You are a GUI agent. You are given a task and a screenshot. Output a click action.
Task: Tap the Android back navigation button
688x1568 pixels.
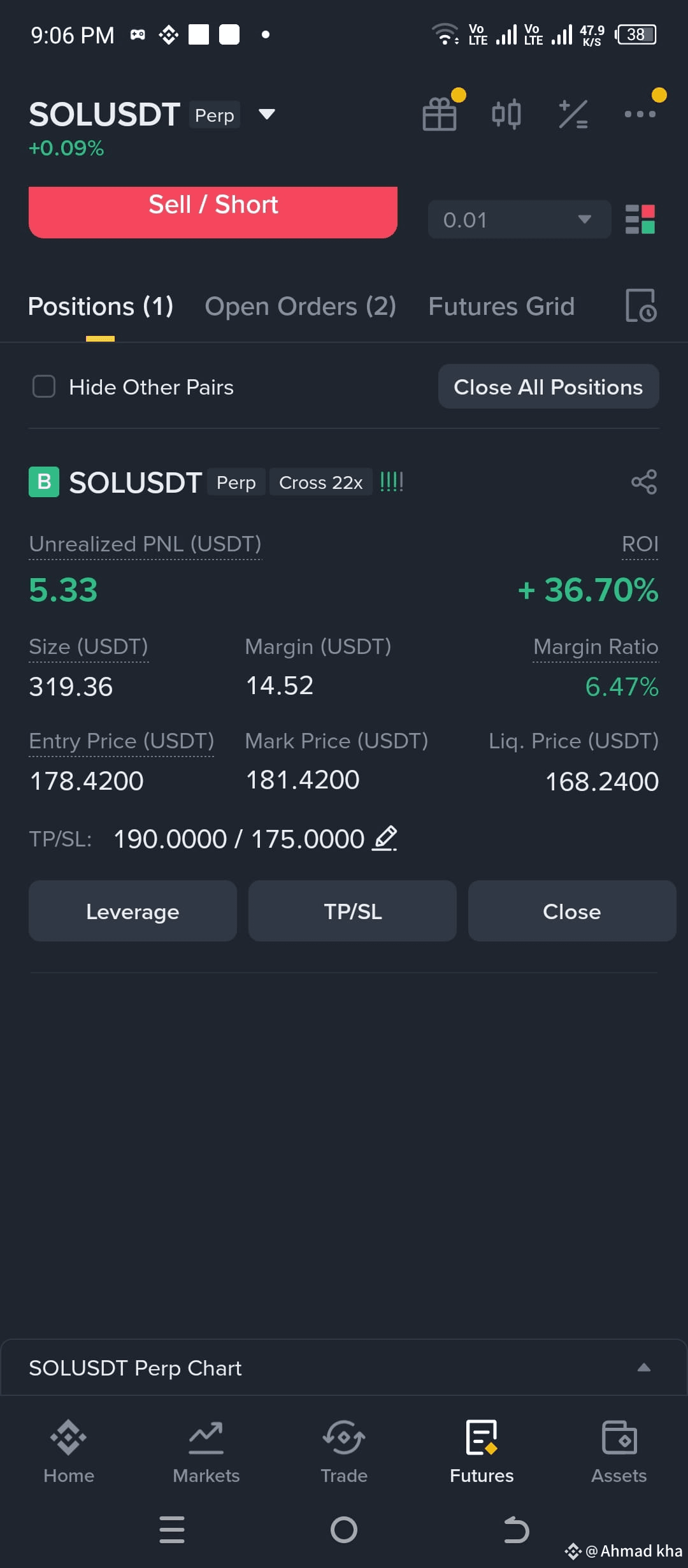[x=516, y=1530]
